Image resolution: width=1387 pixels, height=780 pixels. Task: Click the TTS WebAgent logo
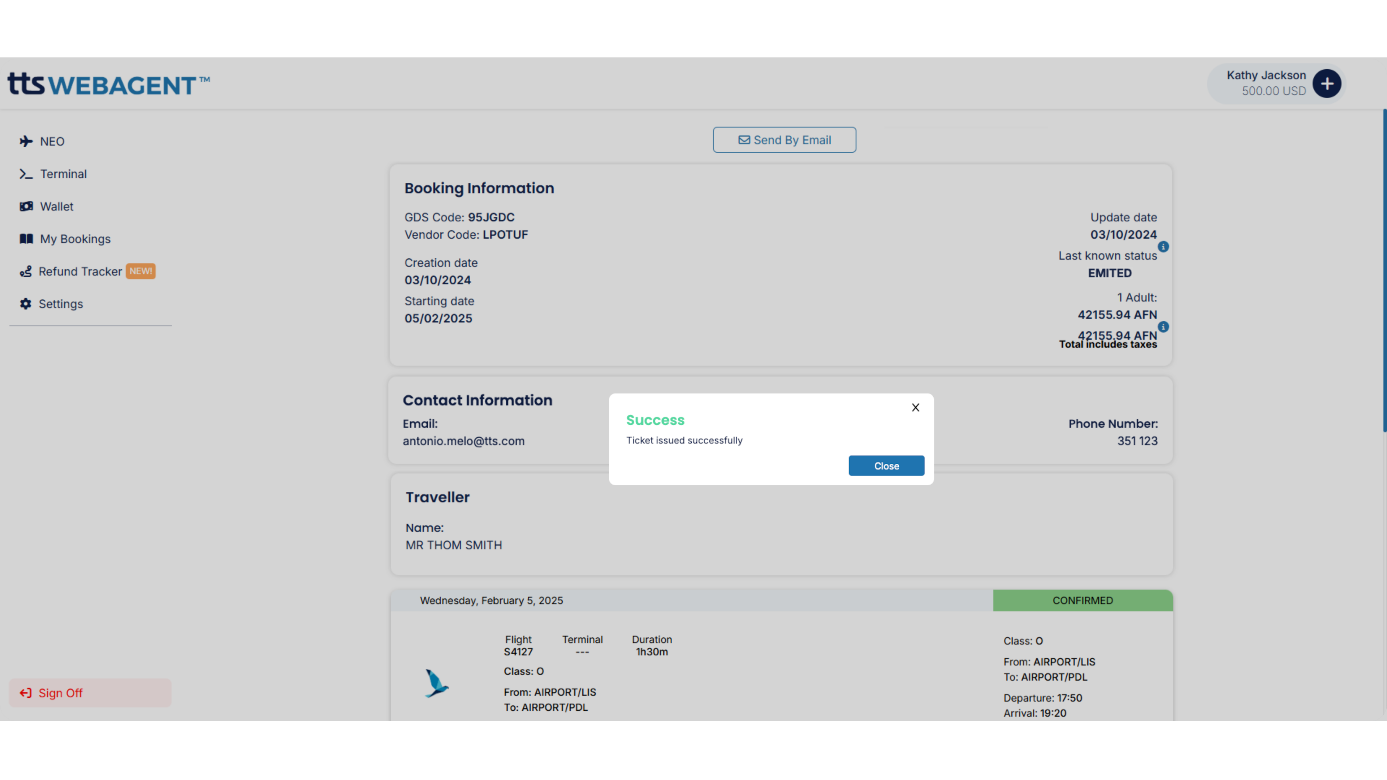(109, 84)
